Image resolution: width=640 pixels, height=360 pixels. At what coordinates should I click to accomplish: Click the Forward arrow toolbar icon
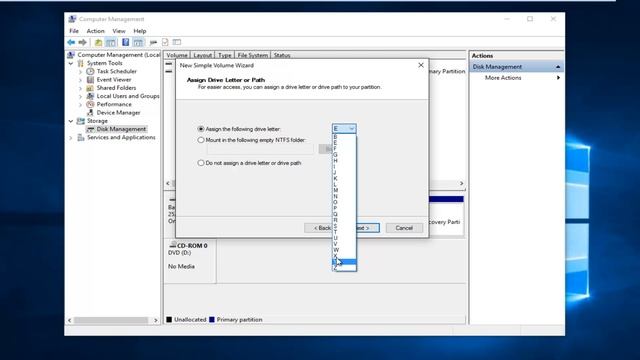(x=82, y=42)
